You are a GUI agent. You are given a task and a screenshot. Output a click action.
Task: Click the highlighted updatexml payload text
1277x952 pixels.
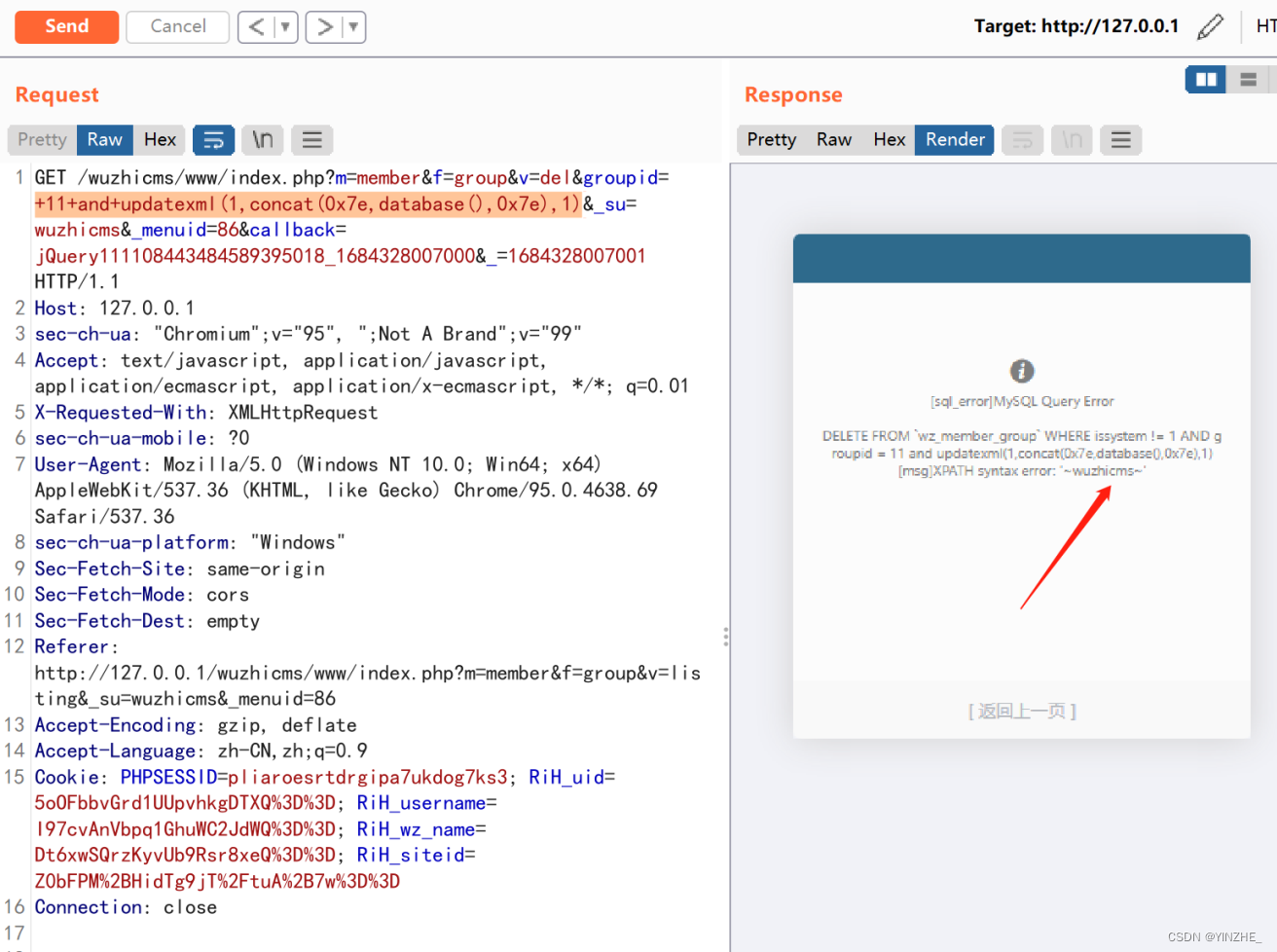click(308, 204)
